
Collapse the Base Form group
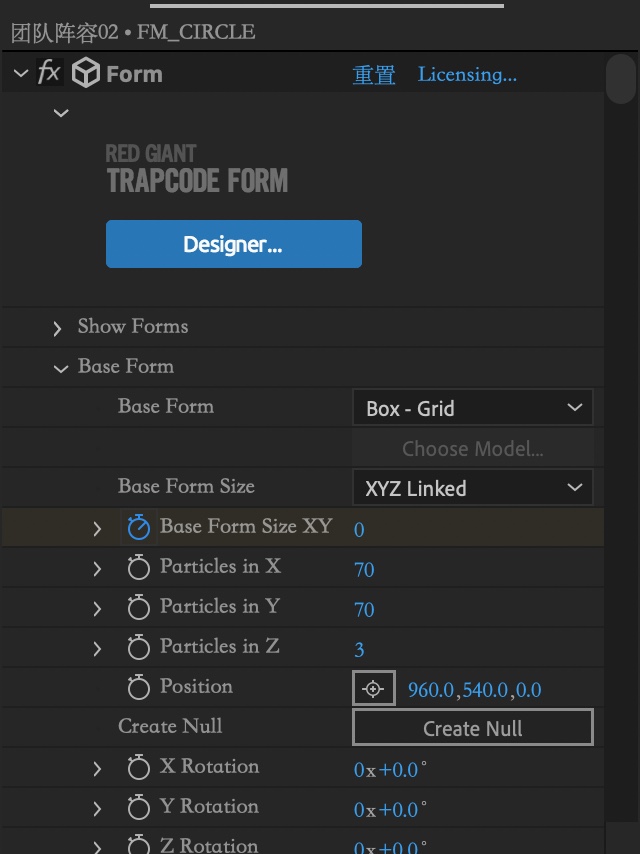click(x=60, y=368)
